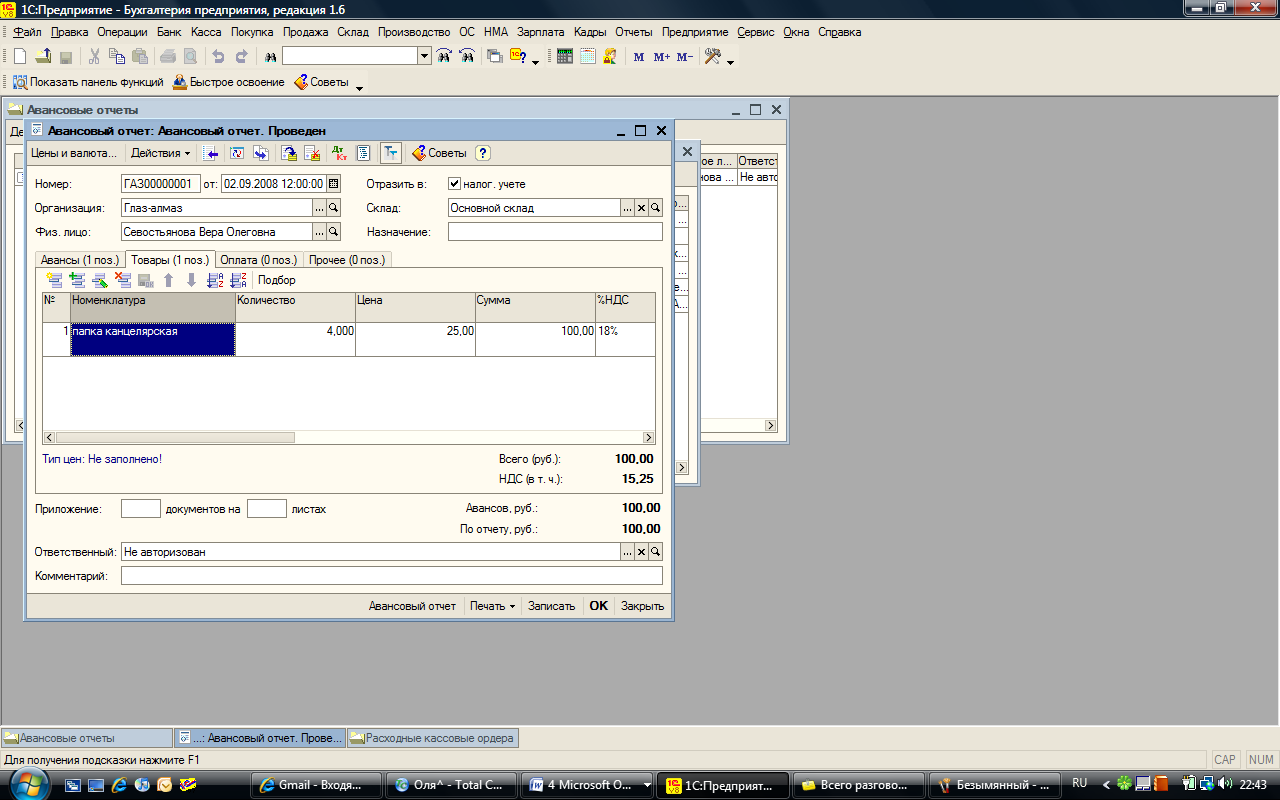Switch to the Оплата (0 поз.) tab
Image resolution: width=1280 pixels, height=800 pixels.
click(259, 259)
